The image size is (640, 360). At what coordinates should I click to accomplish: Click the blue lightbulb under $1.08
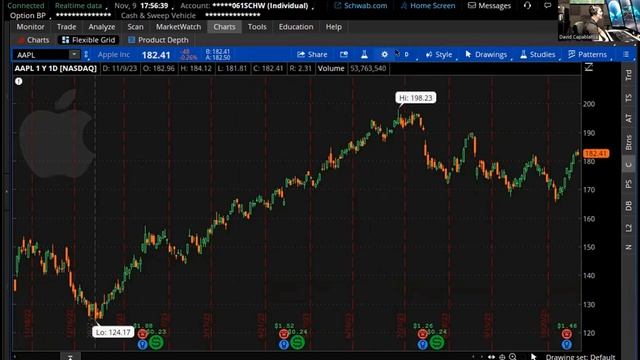coord(142,345)
